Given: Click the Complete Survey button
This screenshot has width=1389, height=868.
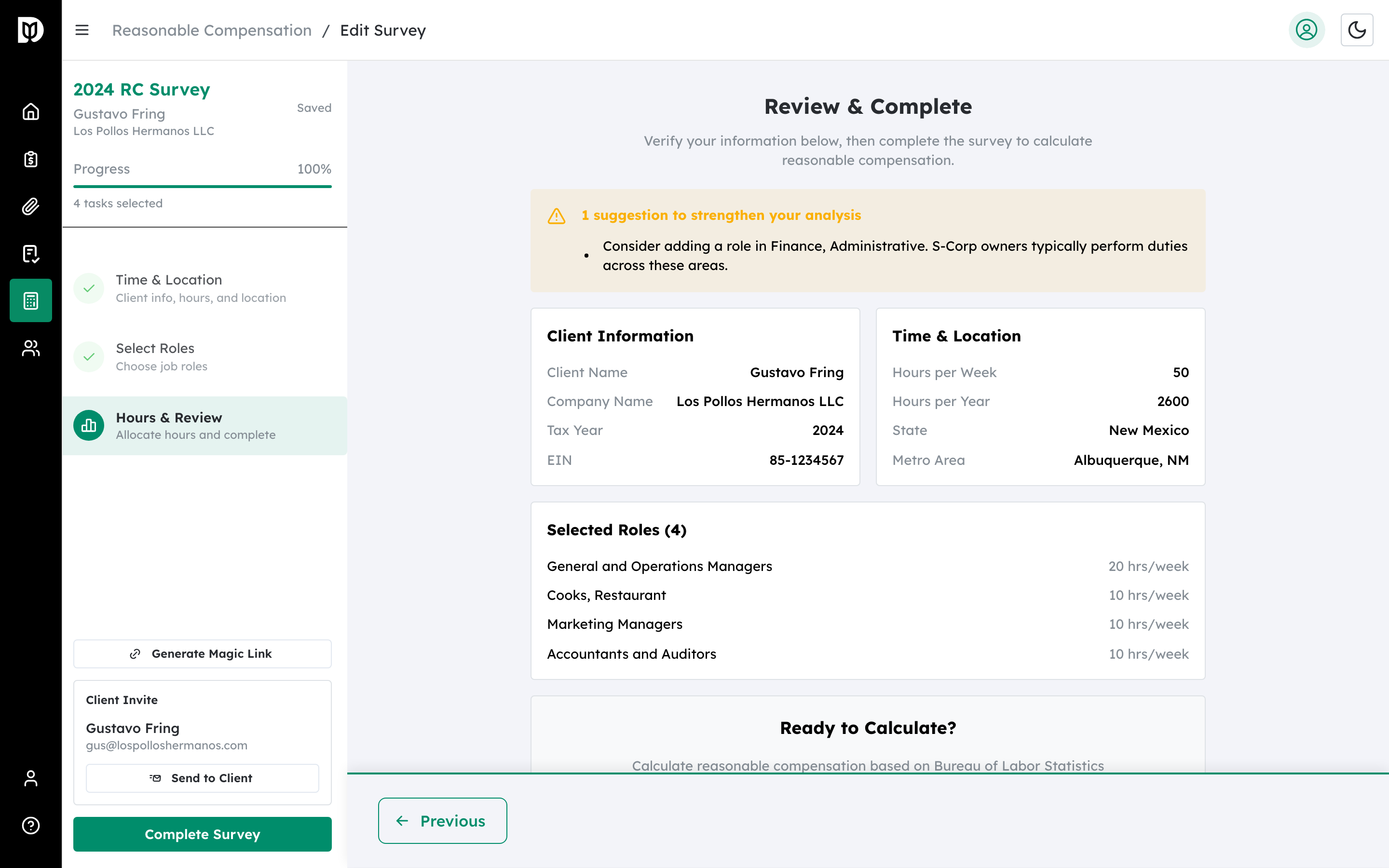Looking at the screenshot, I should [202, 834].
